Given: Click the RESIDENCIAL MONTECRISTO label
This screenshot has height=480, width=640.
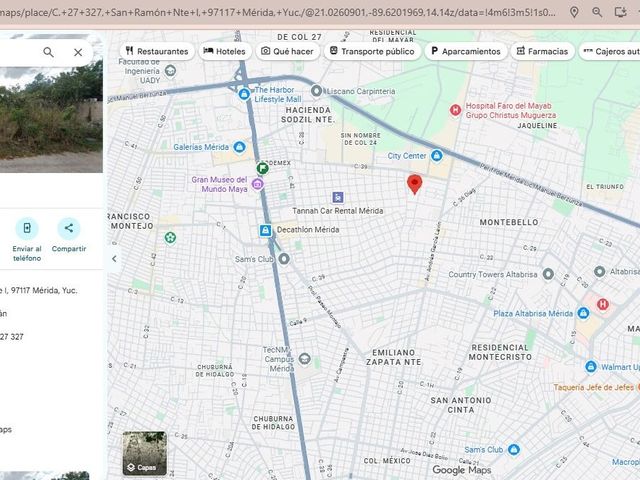Looking at the screenshot, I should point(500,352).
